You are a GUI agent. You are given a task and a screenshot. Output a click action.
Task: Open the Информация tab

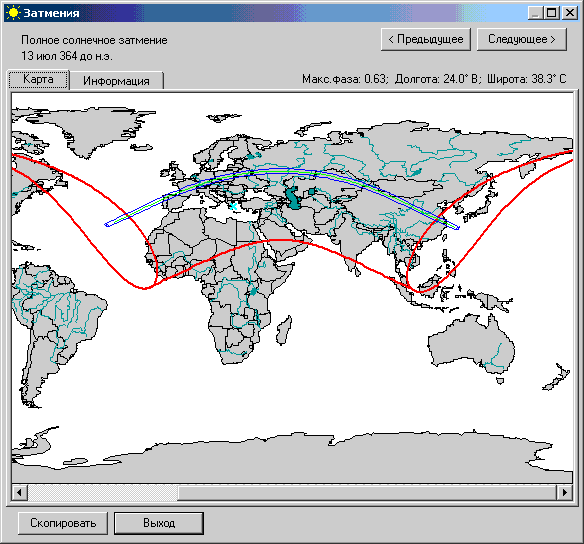pos(116,81)
